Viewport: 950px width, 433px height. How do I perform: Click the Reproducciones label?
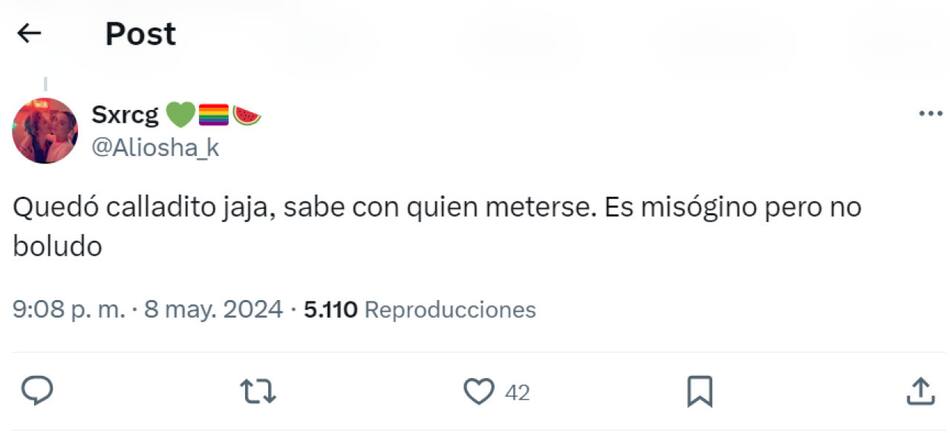[450, 310]
